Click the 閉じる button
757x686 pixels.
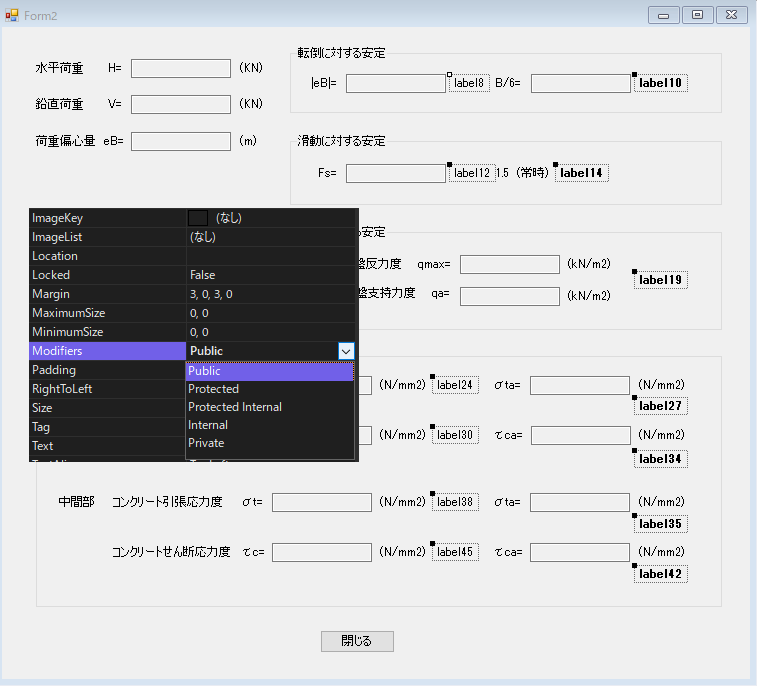[x=357, y=641]
